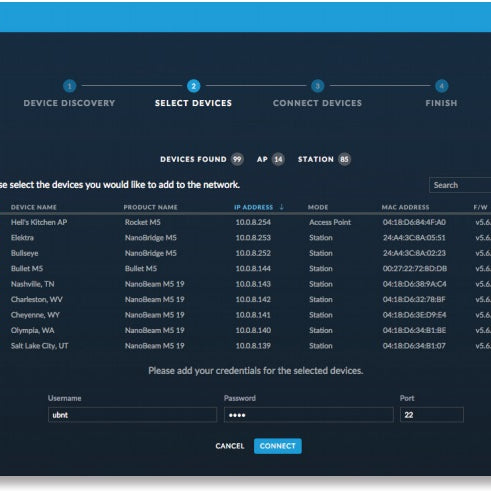Click the Search devices field
This screenshot has width=491, height=491.
tap(460, 185)
